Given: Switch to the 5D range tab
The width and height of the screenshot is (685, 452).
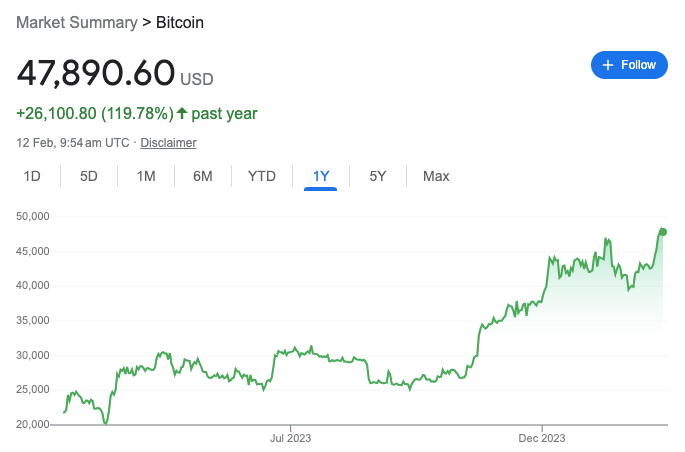Looking at the screenshot, I should 89,176.
